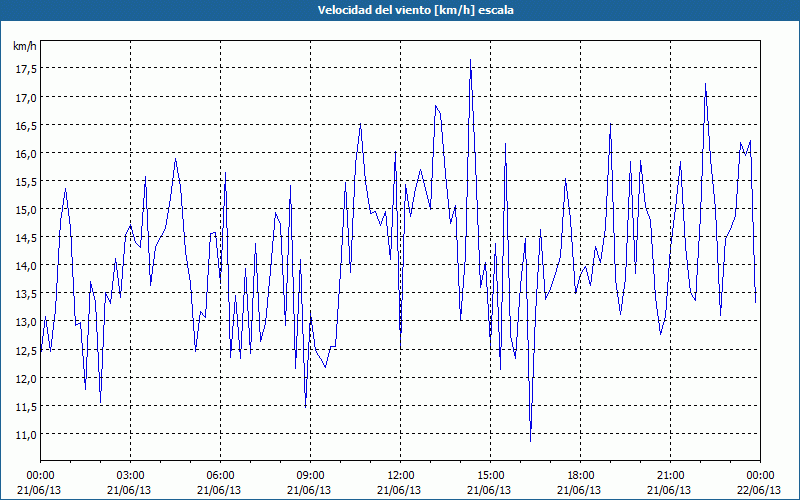Screen dimensions: 800x500
Task: Click the "12,0" y-axis label
Action: point(25,378)
